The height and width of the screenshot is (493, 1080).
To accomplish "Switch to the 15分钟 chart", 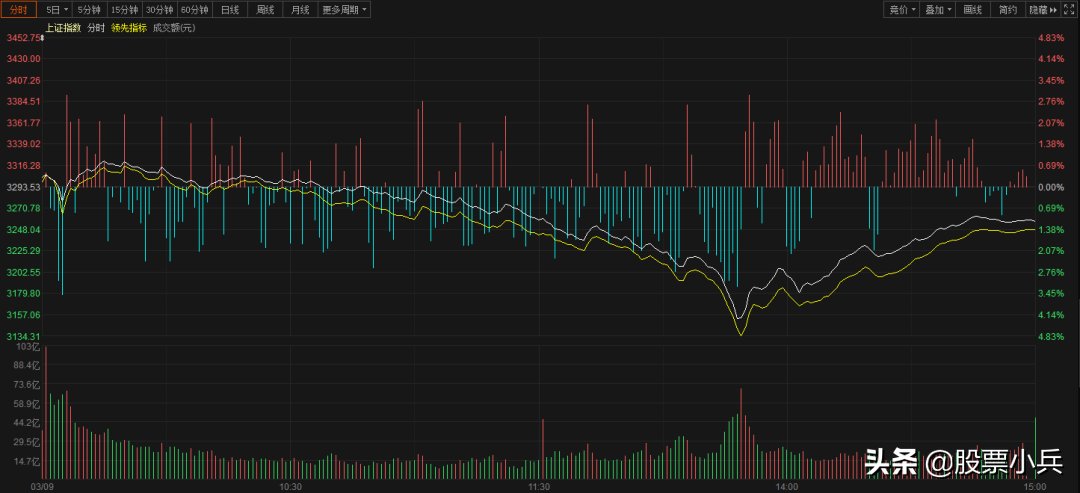I will tap(124, 9).
